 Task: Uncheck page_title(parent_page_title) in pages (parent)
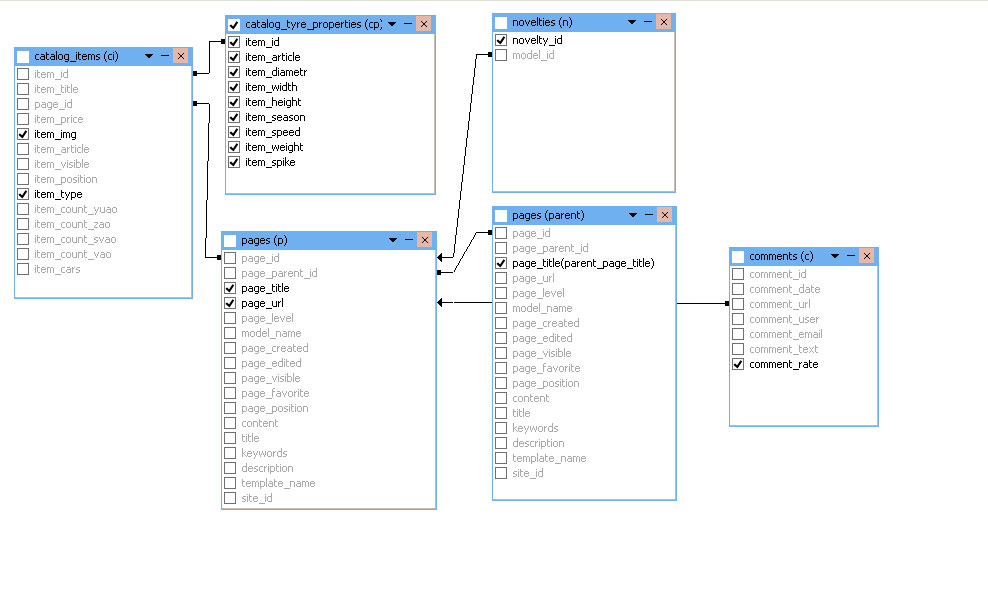click(501, 263)
